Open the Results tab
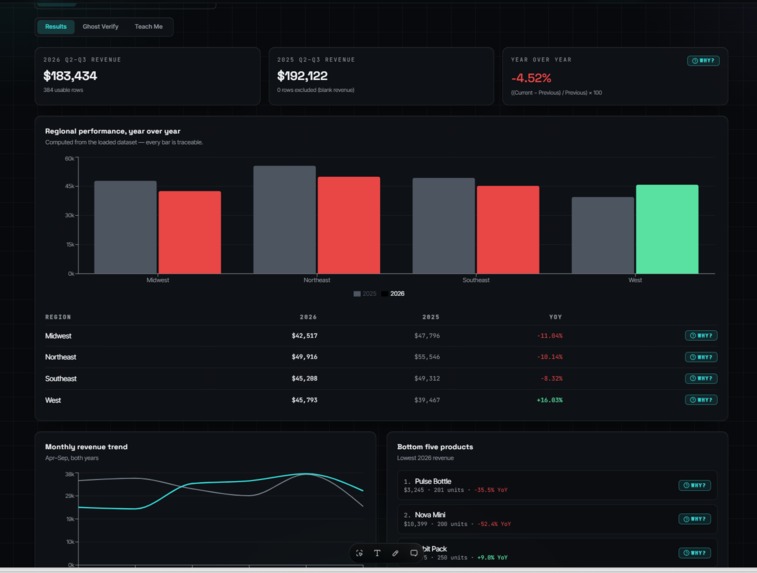 point(56,27)
